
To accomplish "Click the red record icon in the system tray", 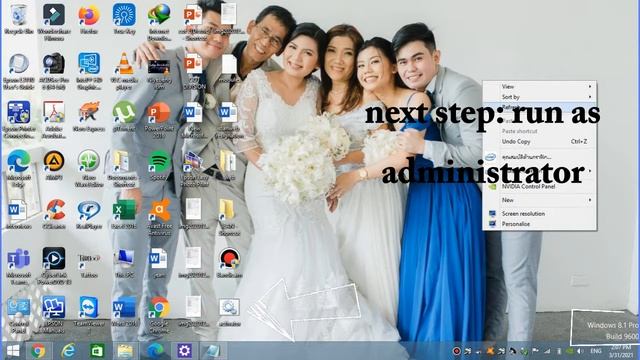I will [x=456, y=351].
